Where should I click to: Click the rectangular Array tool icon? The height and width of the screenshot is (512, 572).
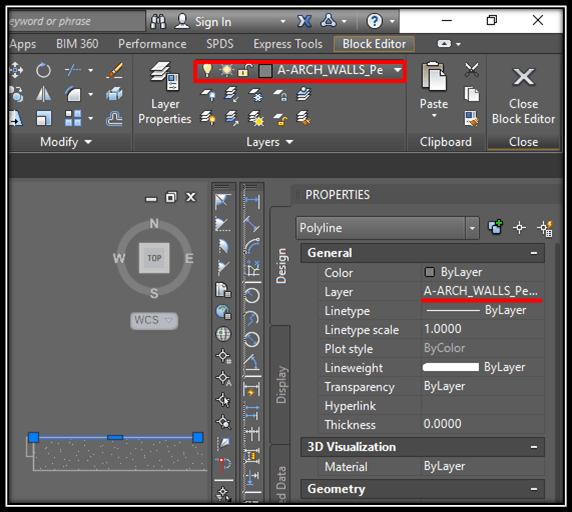click(x=73, y=118)
